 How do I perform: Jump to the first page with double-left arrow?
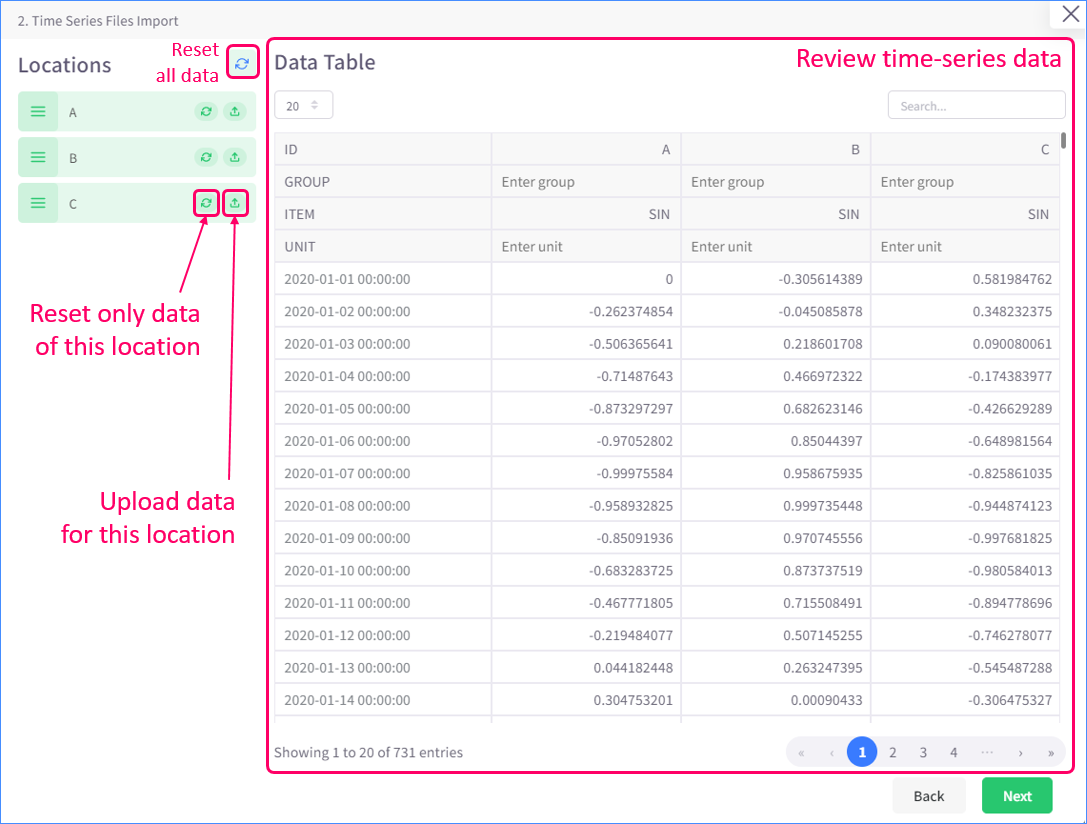pyautogui.click(x=801, y=753)
